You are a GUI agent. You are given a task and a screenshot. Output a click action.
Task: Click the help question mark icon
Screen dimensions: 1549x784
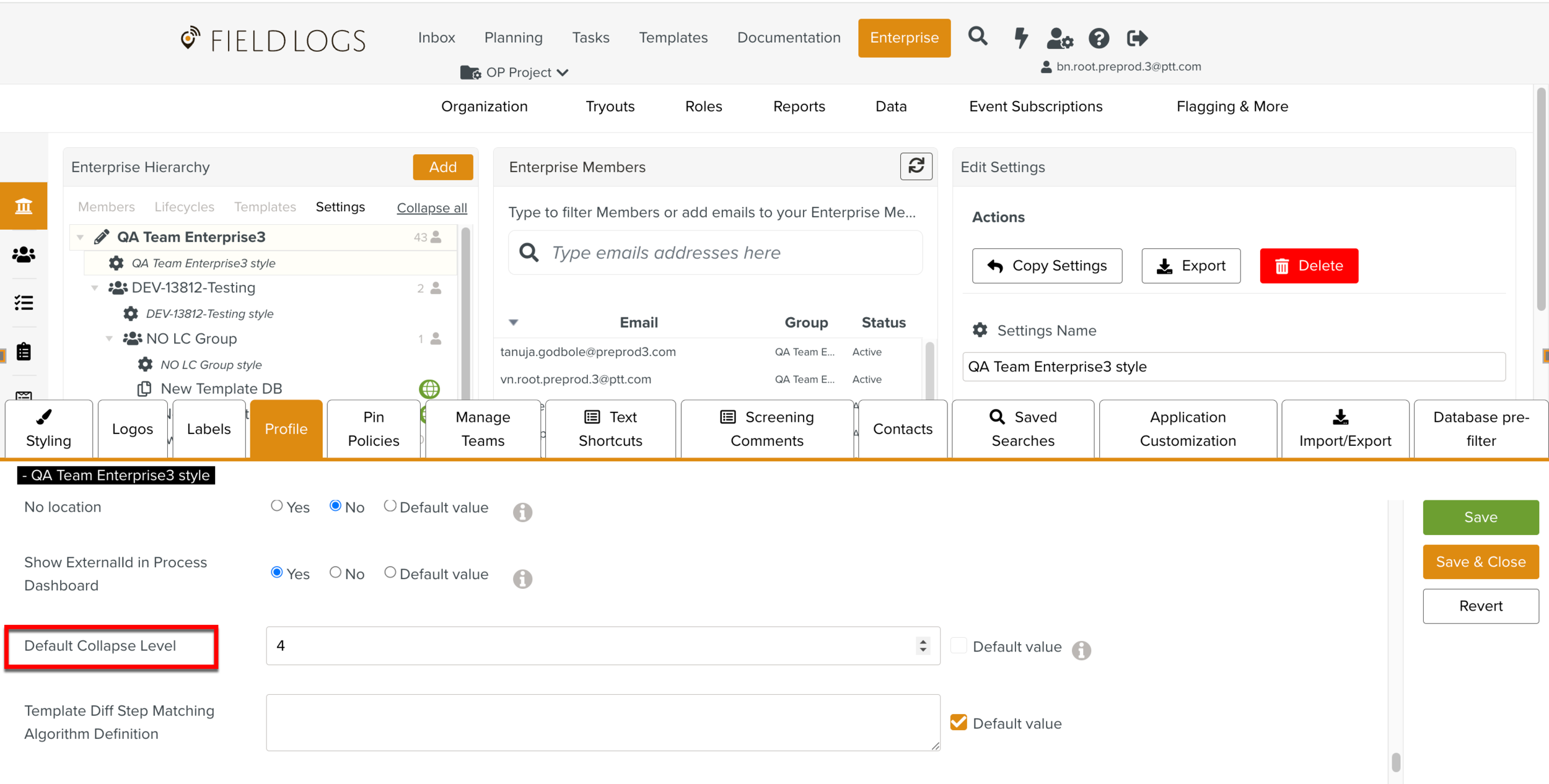[x=1099, y=38]
